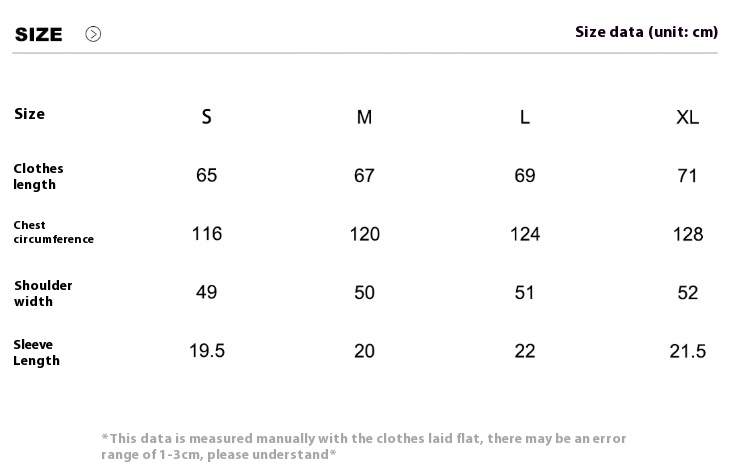Screen dimensions: 736x475
Task: Click the 65 clothes length value
Action: tap(207, 175)
